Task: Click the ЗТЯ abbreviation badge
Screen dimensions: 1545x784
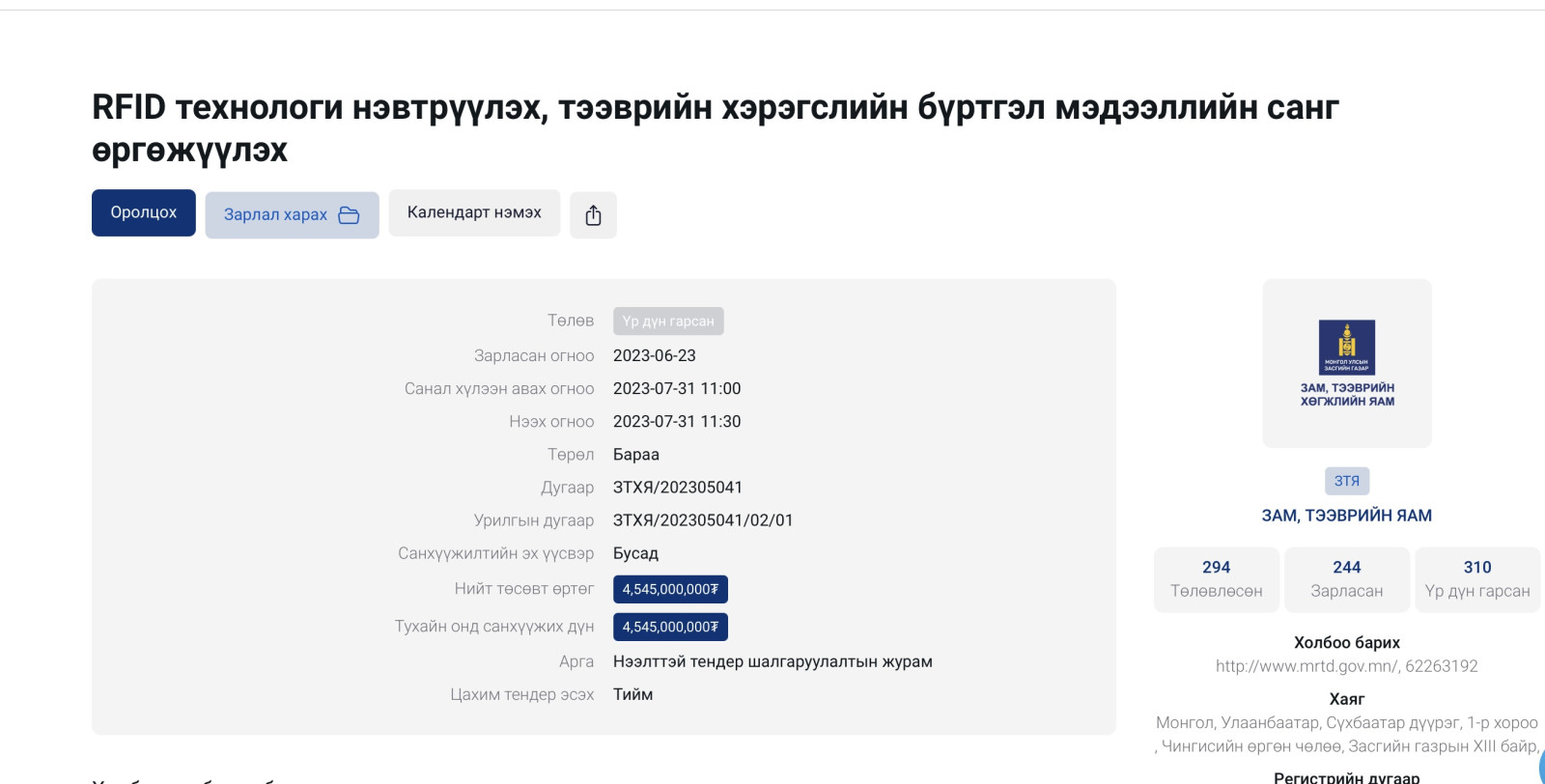Action: click(1346, 481)
